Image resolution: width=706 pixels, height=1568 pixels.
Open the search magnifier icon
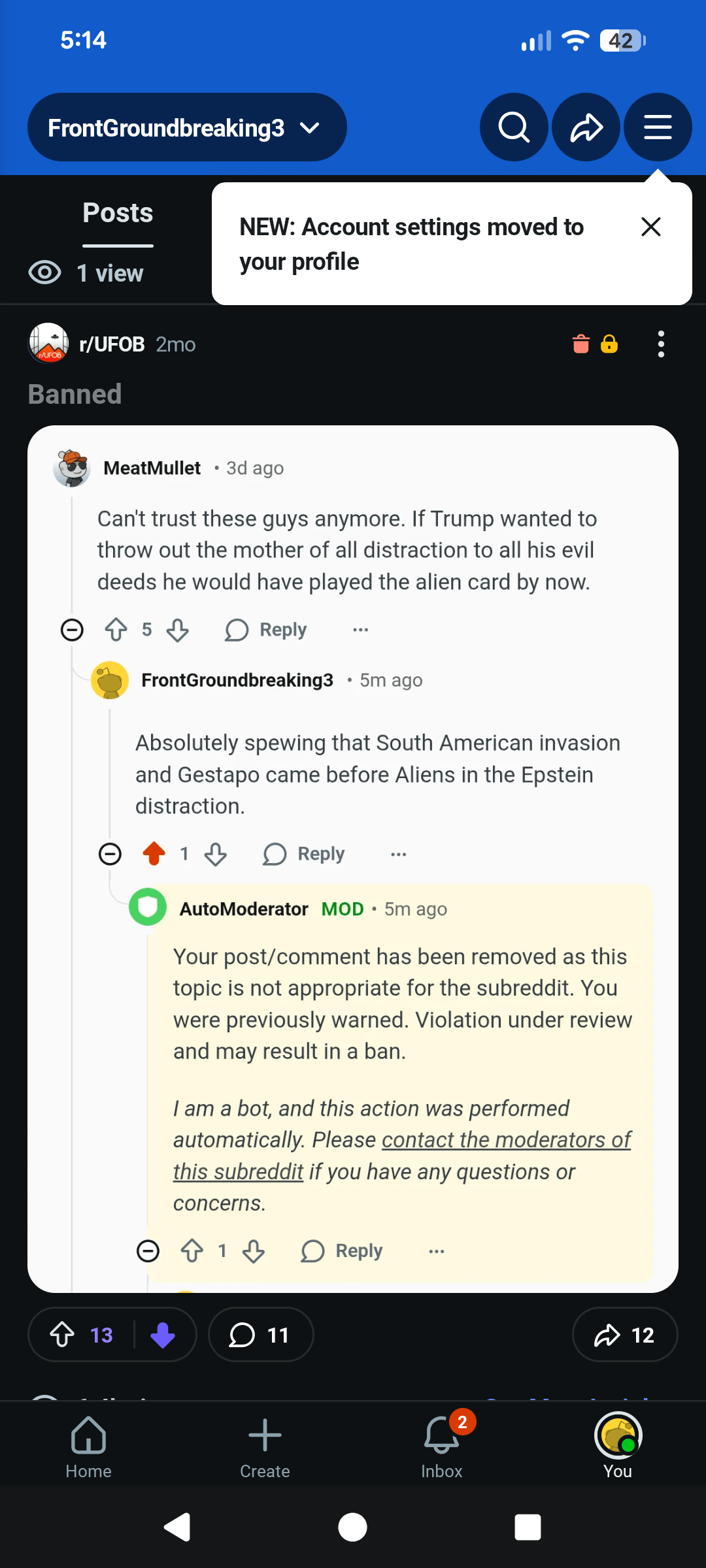coord(514,127)
